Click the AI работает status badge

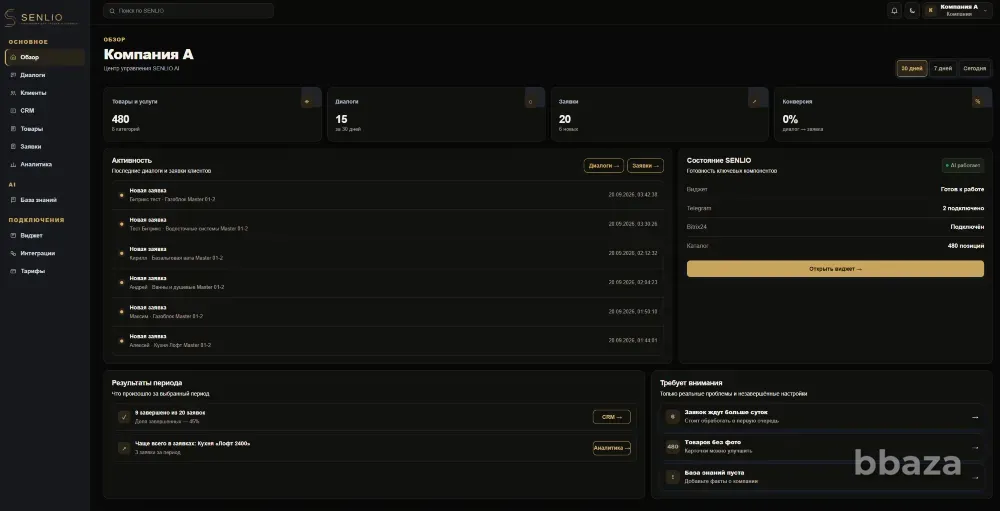click(963, 166)
